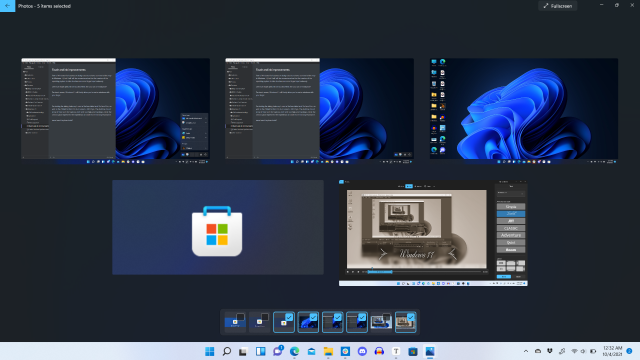Screen dimensions: 640x360
Task: Click the Photos app icon in the taskbar
Action: 430,351
